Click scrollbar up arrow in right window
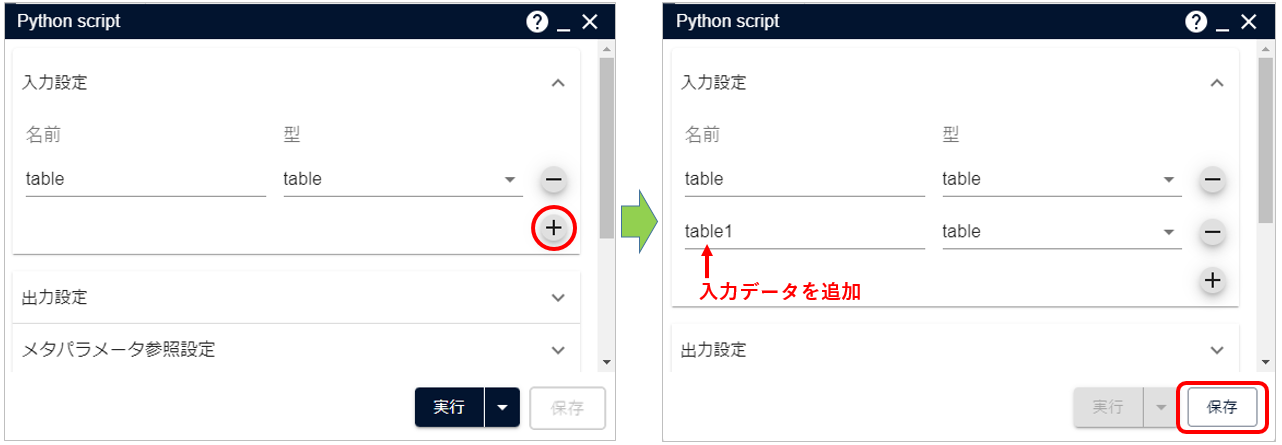 pyautogui.click(x=1265, y=48)
